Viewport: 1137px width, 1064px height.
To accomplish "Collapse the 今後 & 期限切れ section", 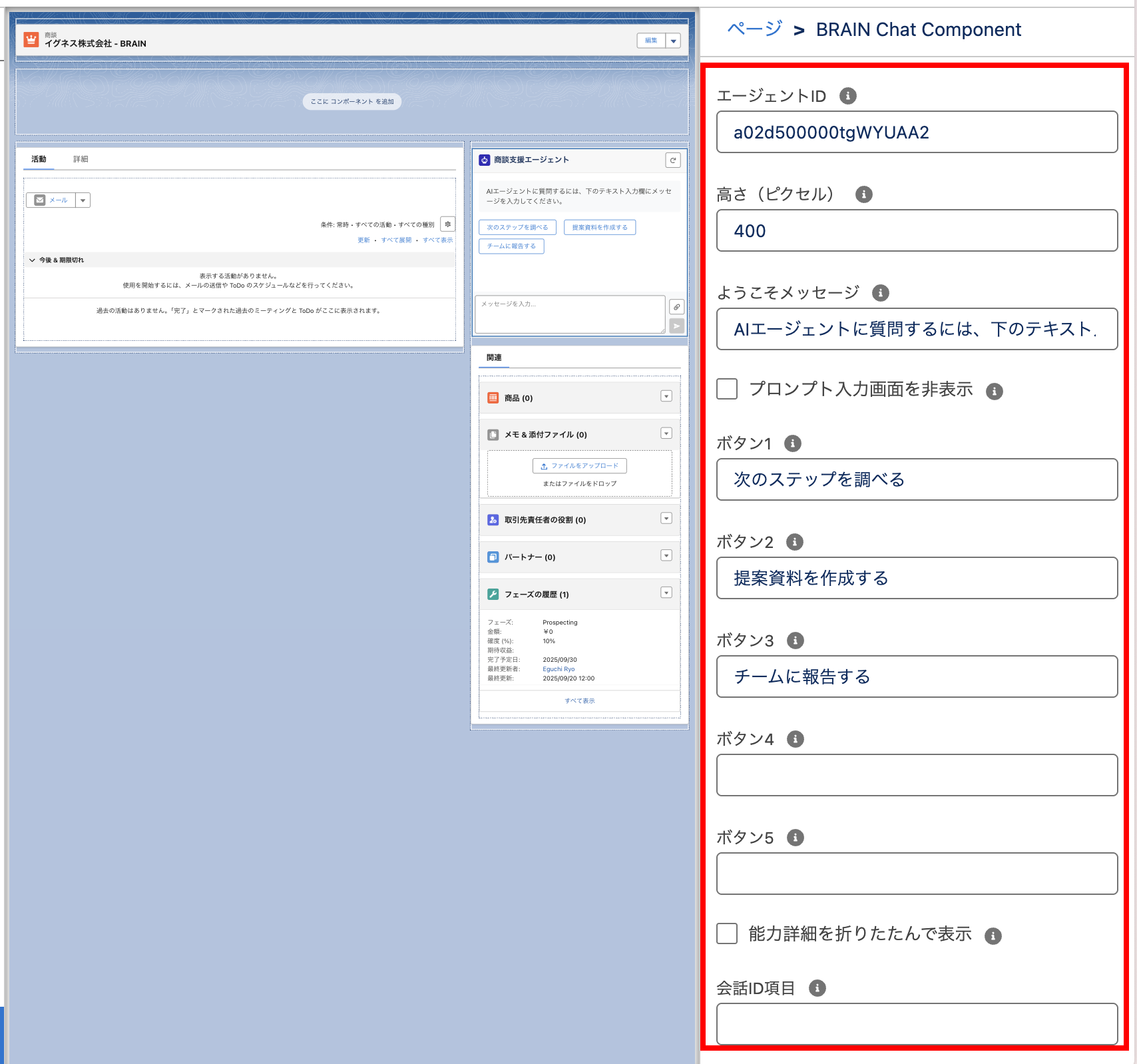I will click(32, 260).
